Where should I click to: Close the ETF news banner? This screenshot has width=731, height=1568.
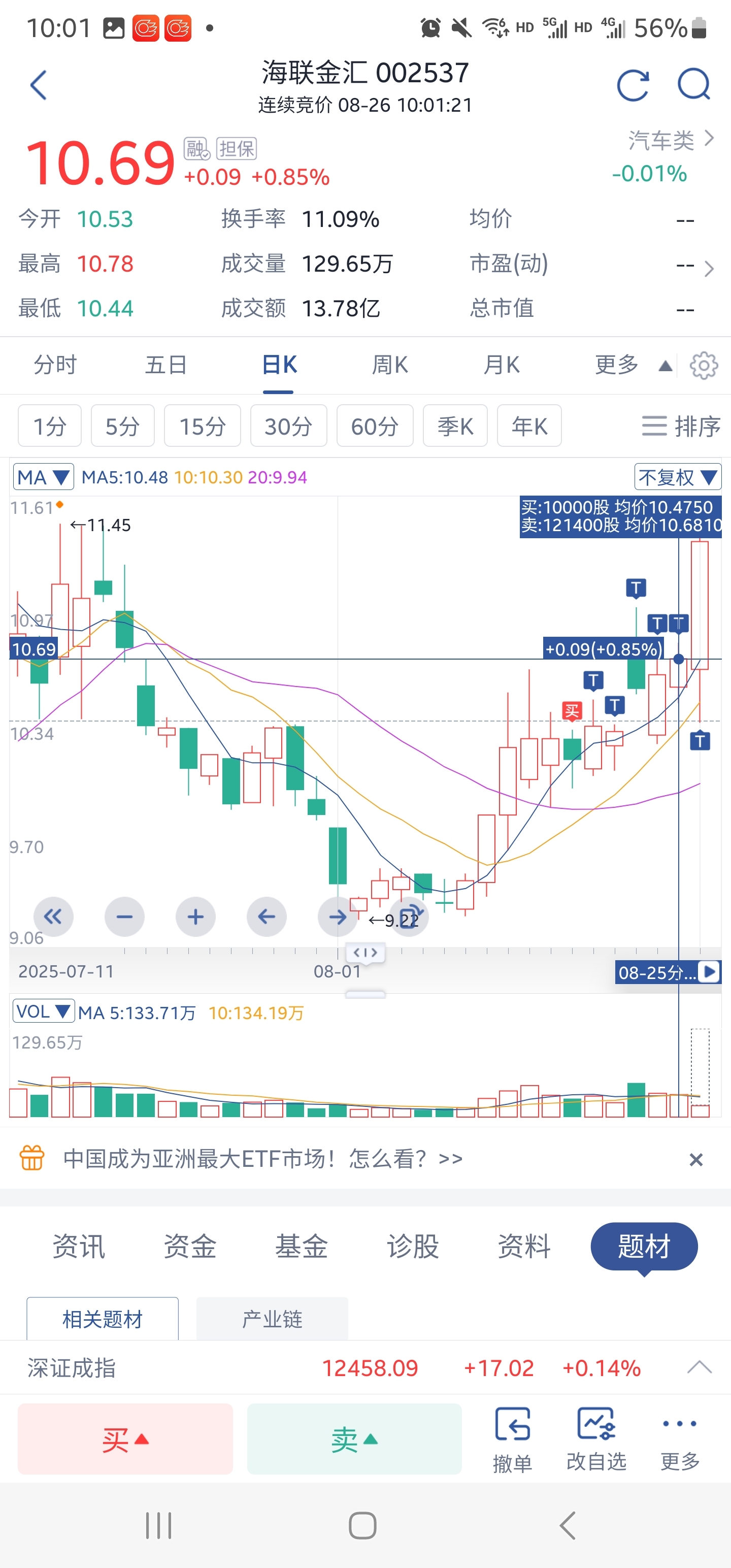696,1160
